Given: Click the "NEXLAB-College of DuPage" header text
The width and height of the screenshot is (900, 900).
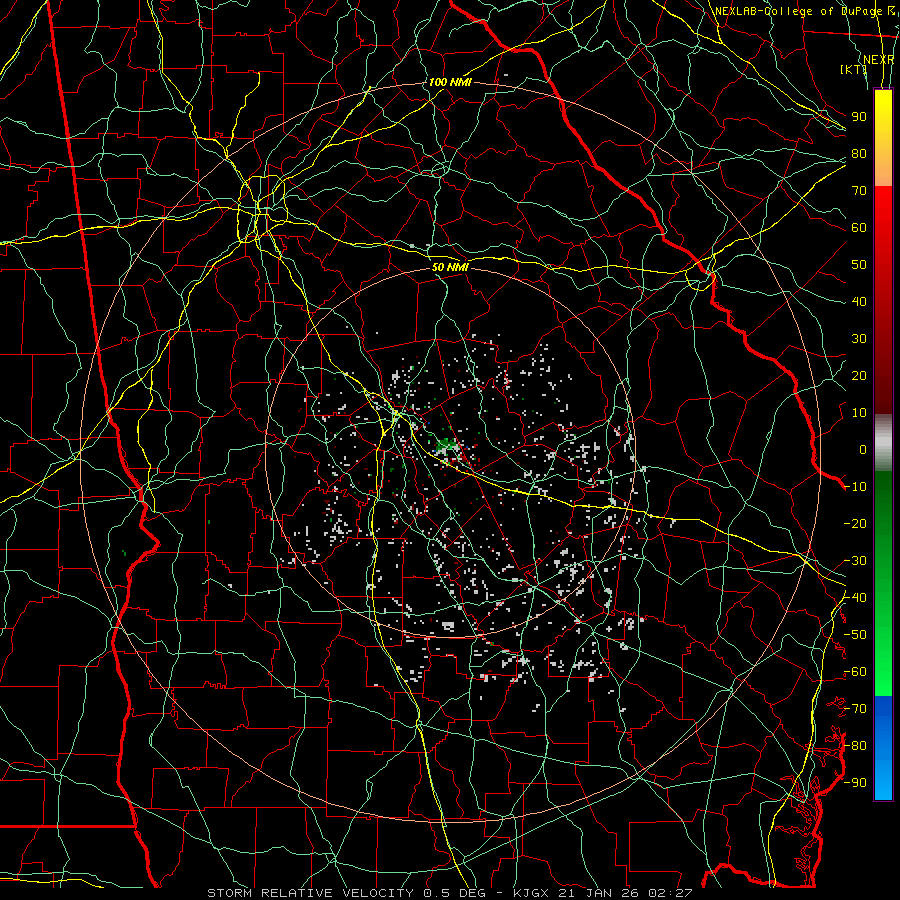Looking at the screenshot, I should tap(800, 11).
